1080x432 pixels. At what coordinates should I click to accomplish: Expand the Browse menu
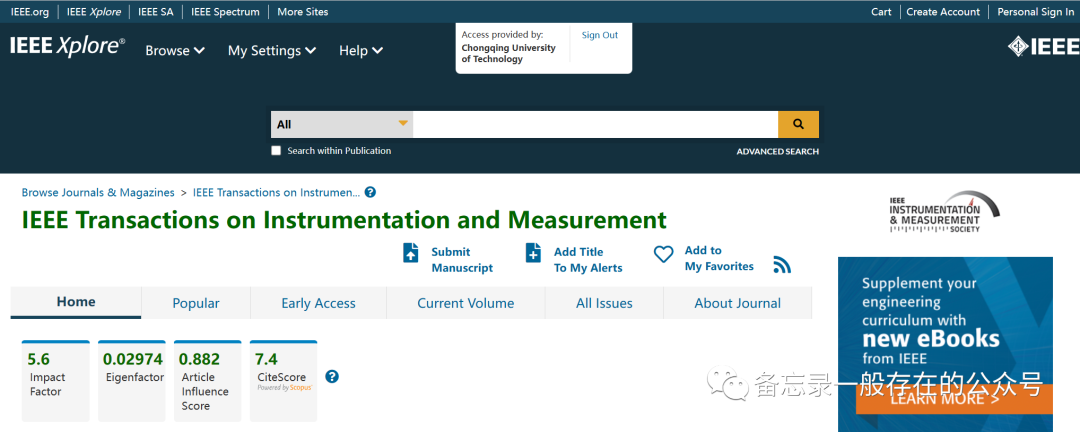(x=175, y=50)
